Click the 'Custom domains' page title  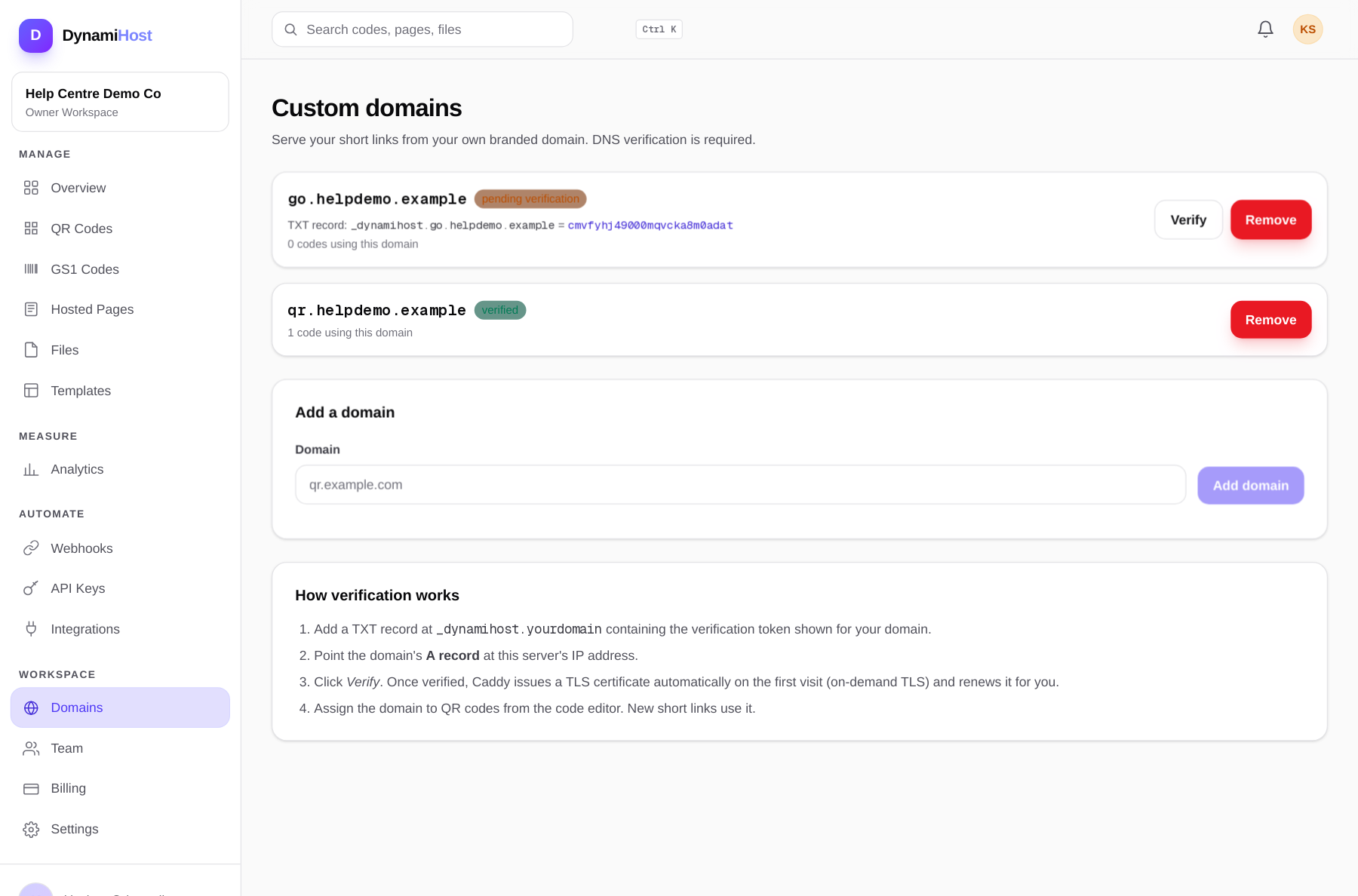pos(367,108)
